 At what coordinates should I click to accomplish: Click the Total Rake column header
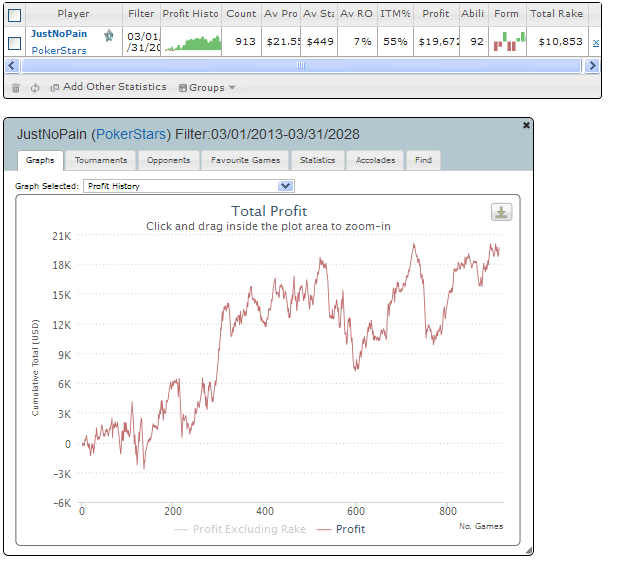point(557,14)
